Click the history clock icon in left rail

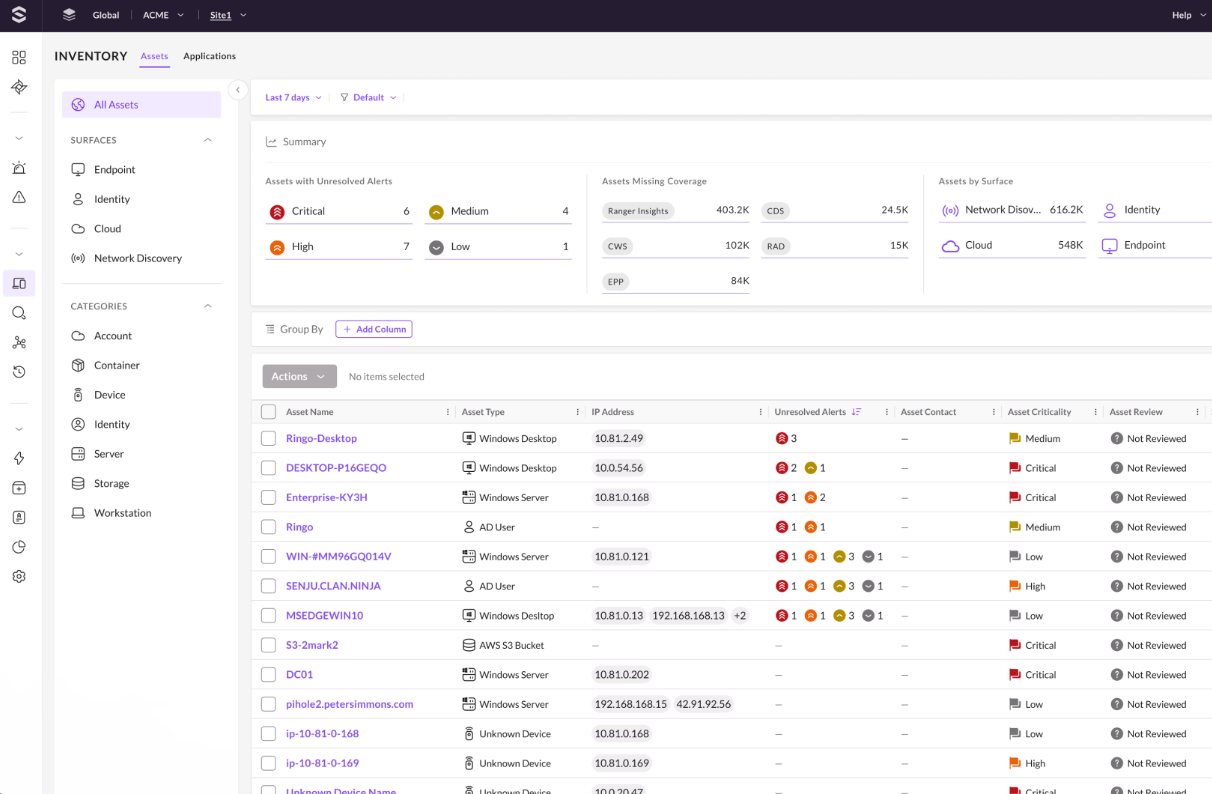pos(19,372)
